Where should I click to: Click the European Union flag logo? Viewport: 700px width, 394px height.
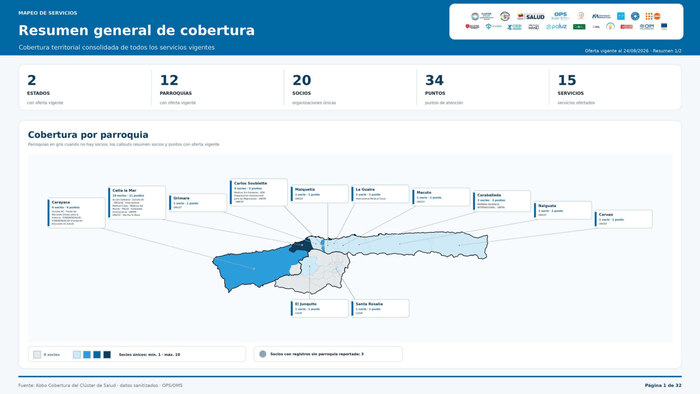pyautogui.click(x=664, y=26)
